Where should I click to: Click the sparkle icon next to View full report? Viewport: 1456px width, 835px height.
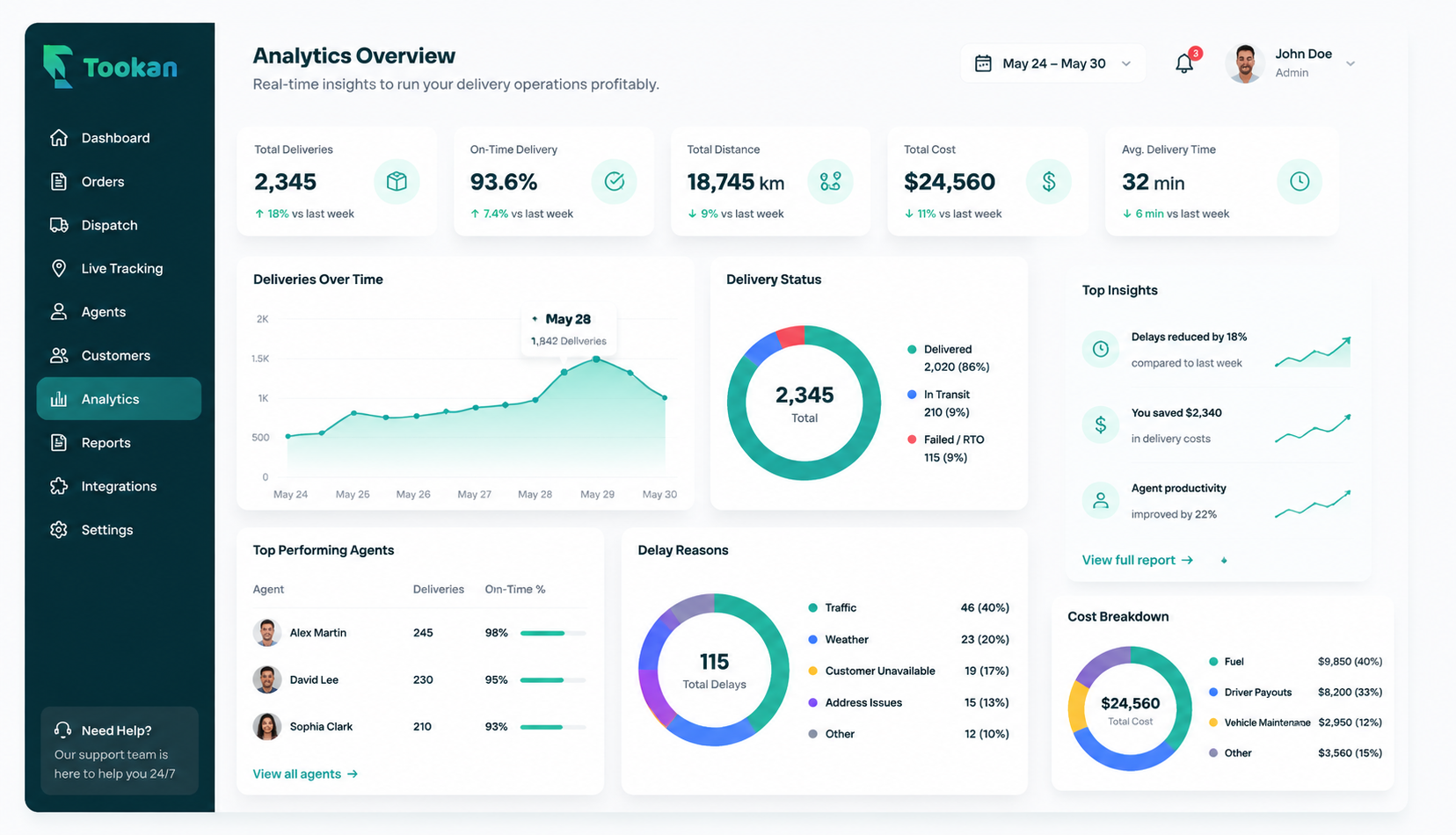pos(1224,560)
